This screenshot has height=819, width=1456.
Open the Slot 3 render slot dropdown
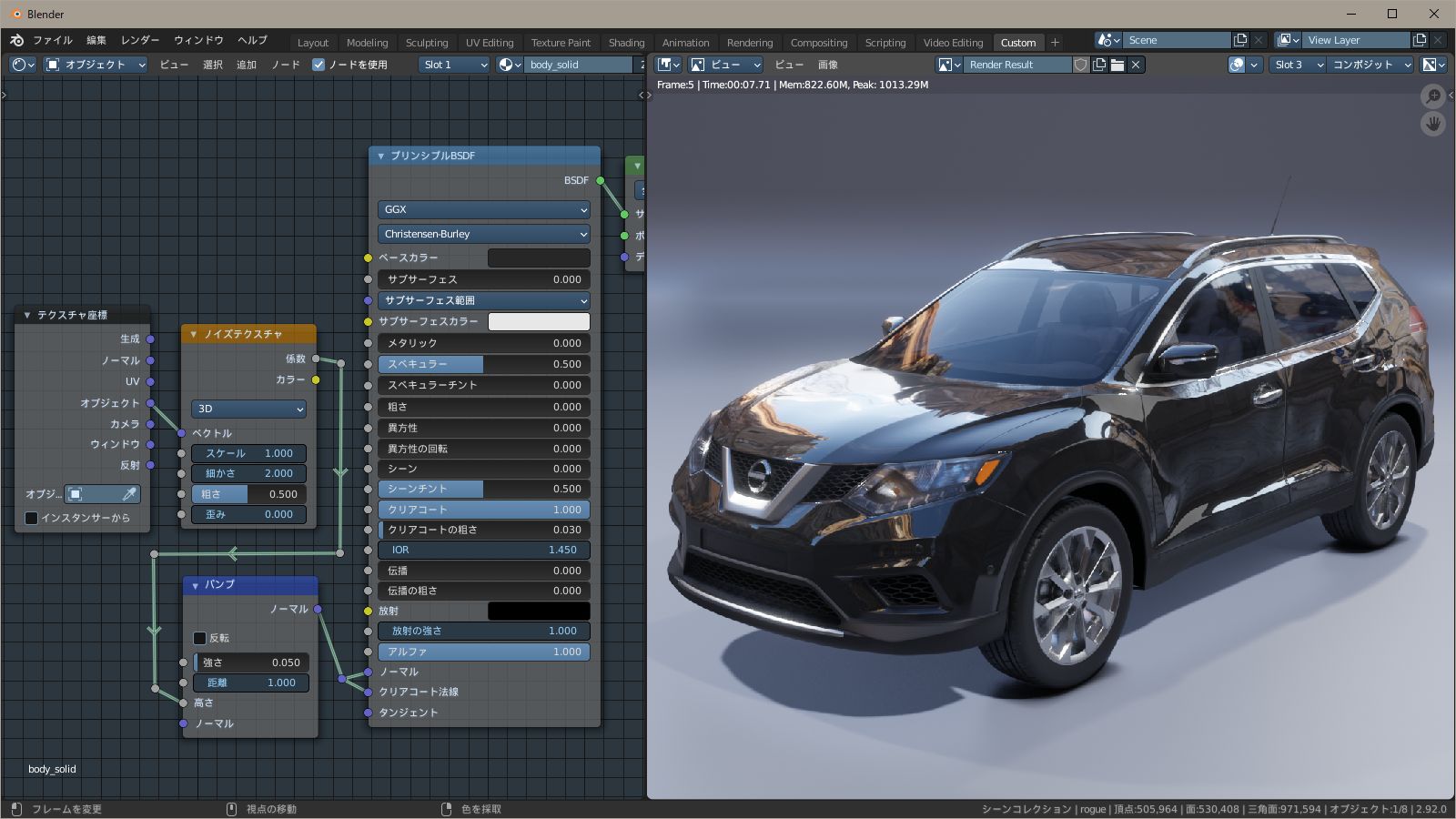click(x=1299, y=65)
